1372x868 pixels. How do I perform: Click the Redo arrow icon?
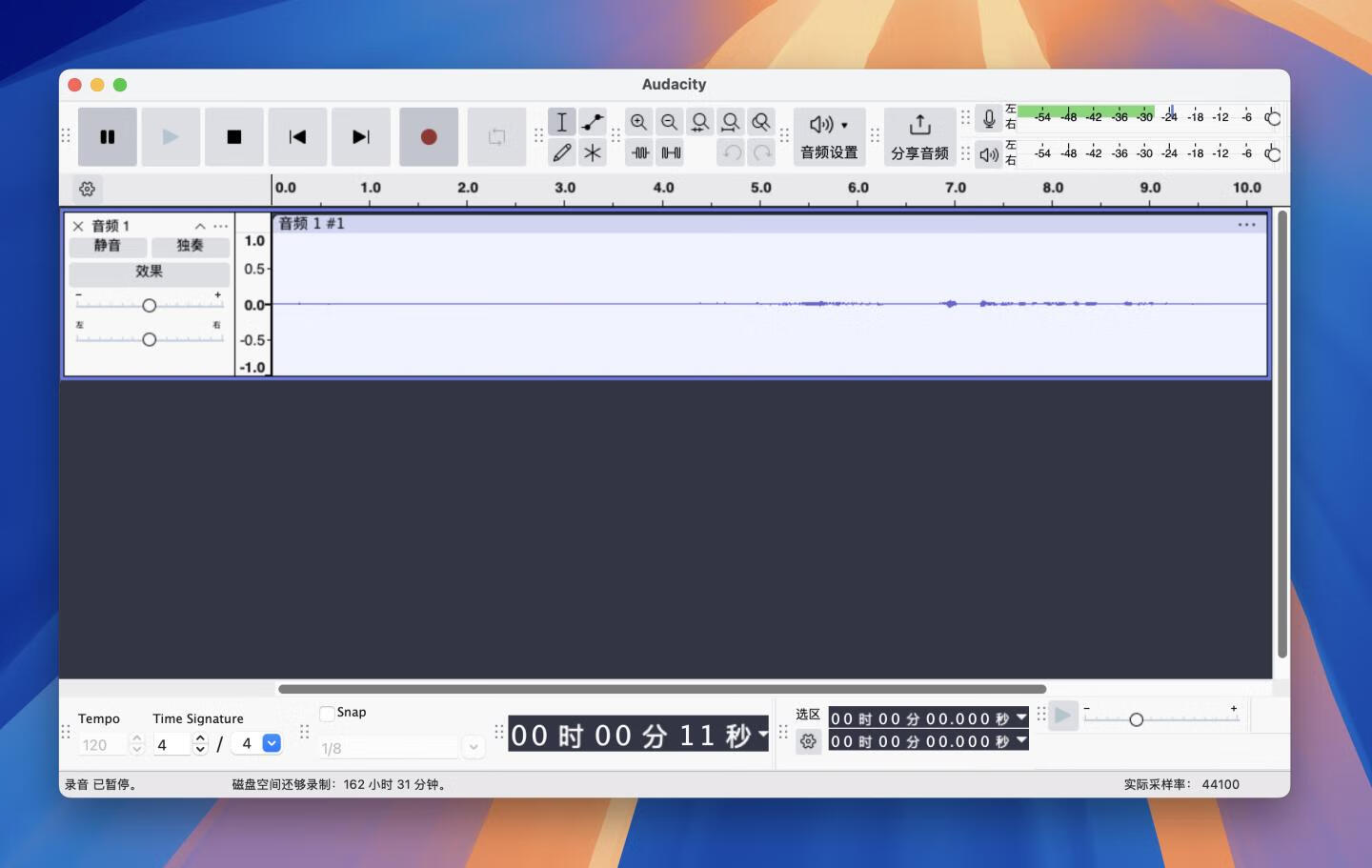[761, 152]
